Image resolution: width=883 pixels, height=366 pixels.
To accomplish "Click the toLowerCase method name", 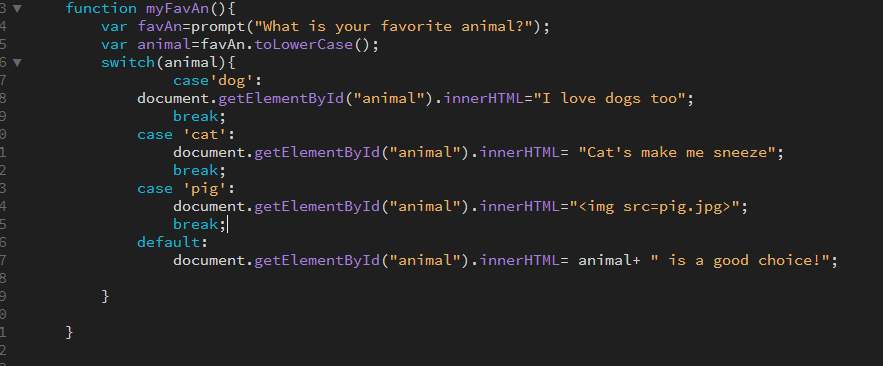I will [305, 44].
